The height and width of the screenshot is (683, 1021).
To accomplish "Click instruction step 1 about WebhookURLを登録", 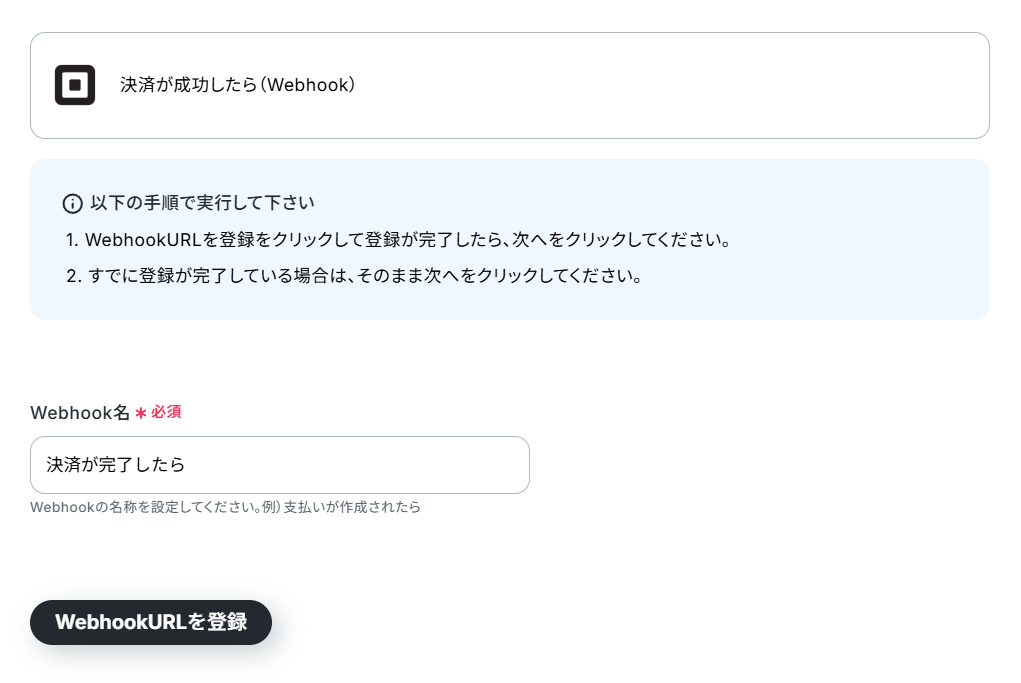I will tap(399, 240).
